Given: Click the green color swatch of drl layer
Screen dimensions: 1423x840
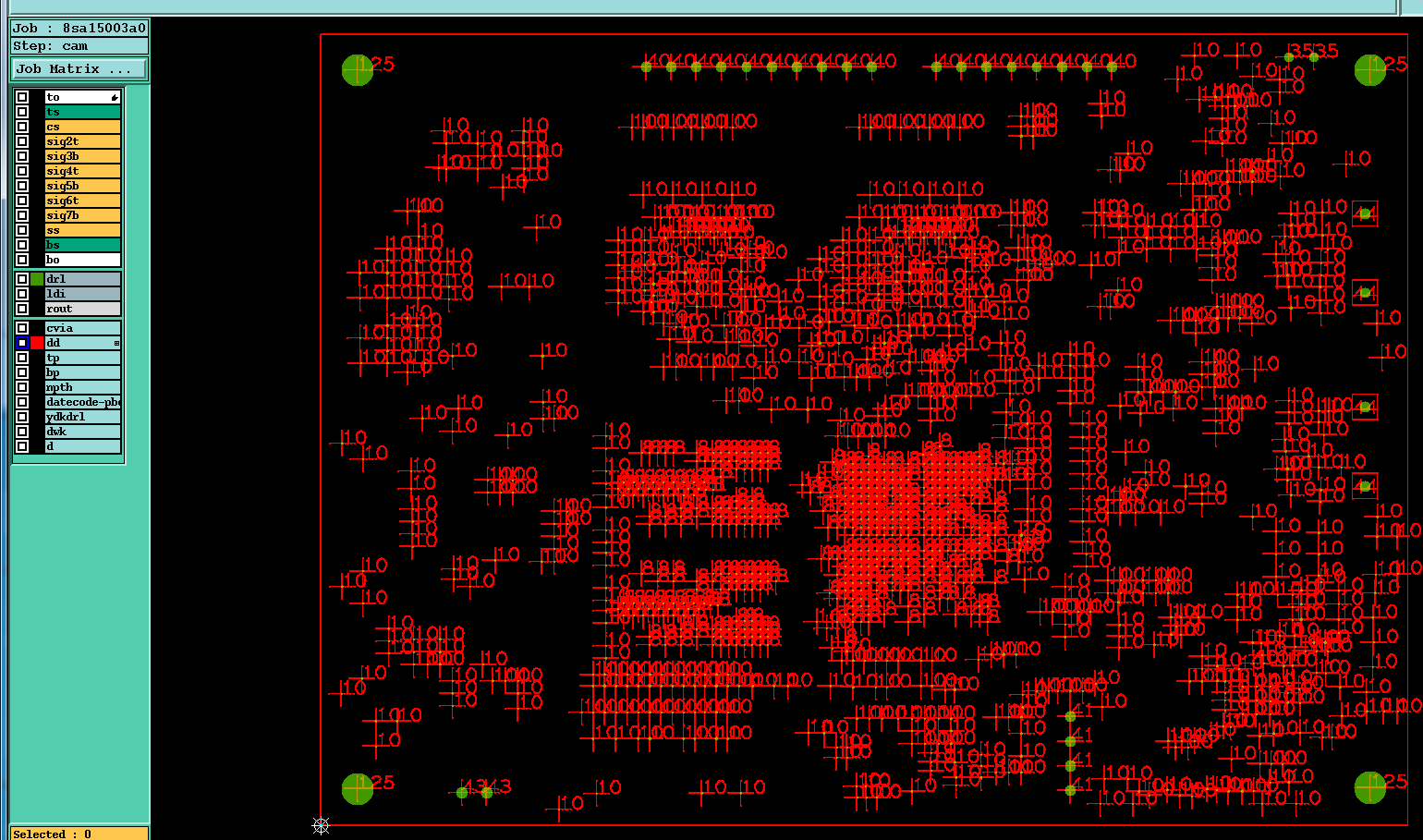Looking at the screenshot, I should [x=37, y=279].
